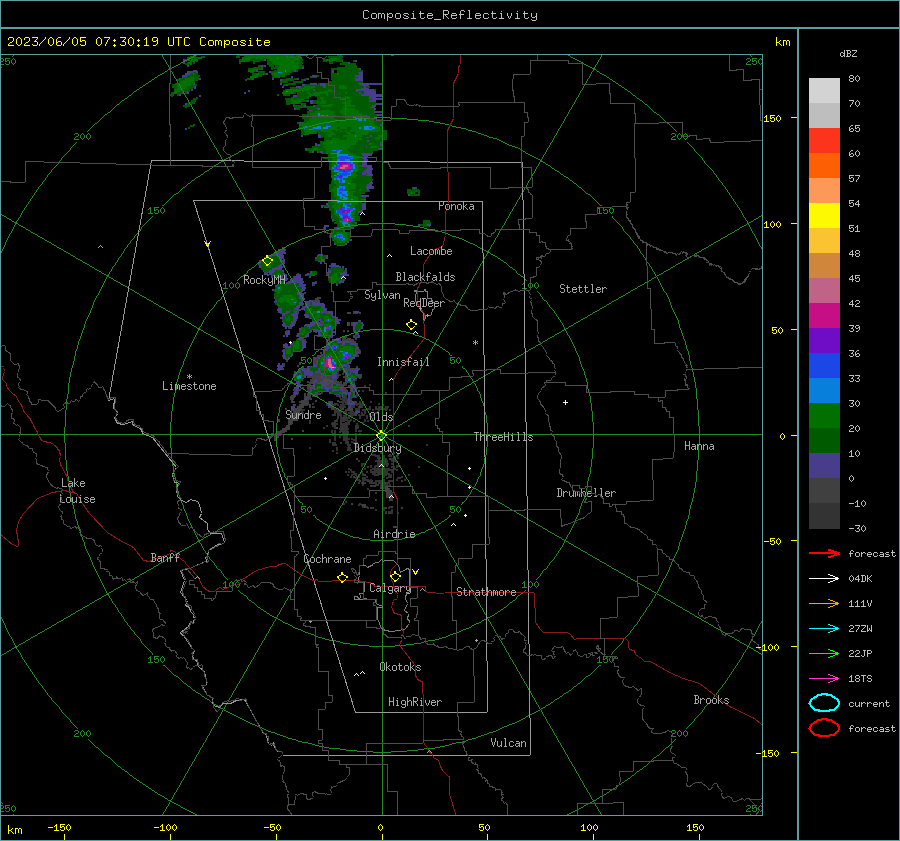Click the cyan 27ZW arrow icon
Viewport: 900px width, 841px height.
point(824,629)
